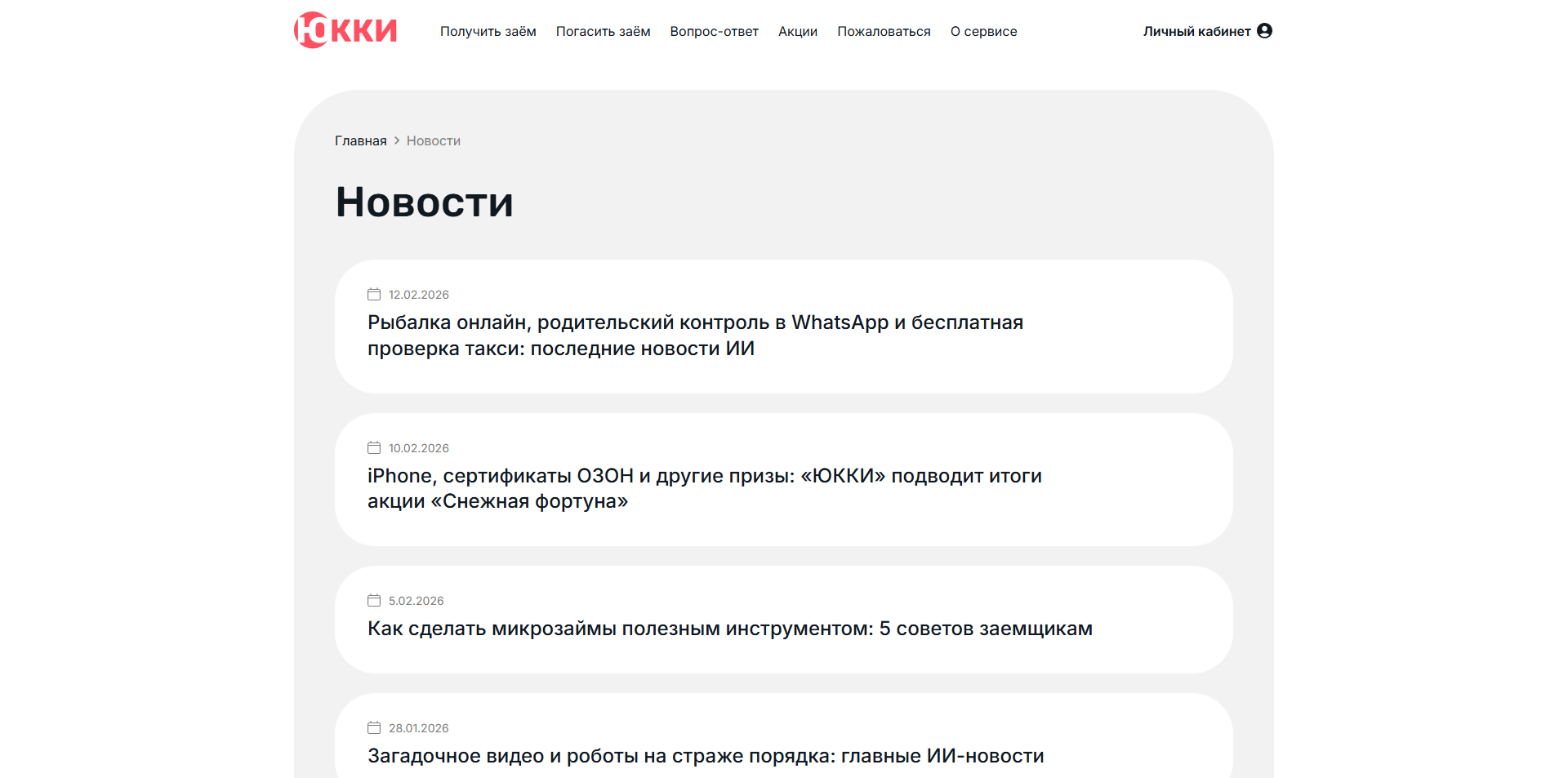
Task: Go to Главная via the breadcrumb
Action: [360, 140]
